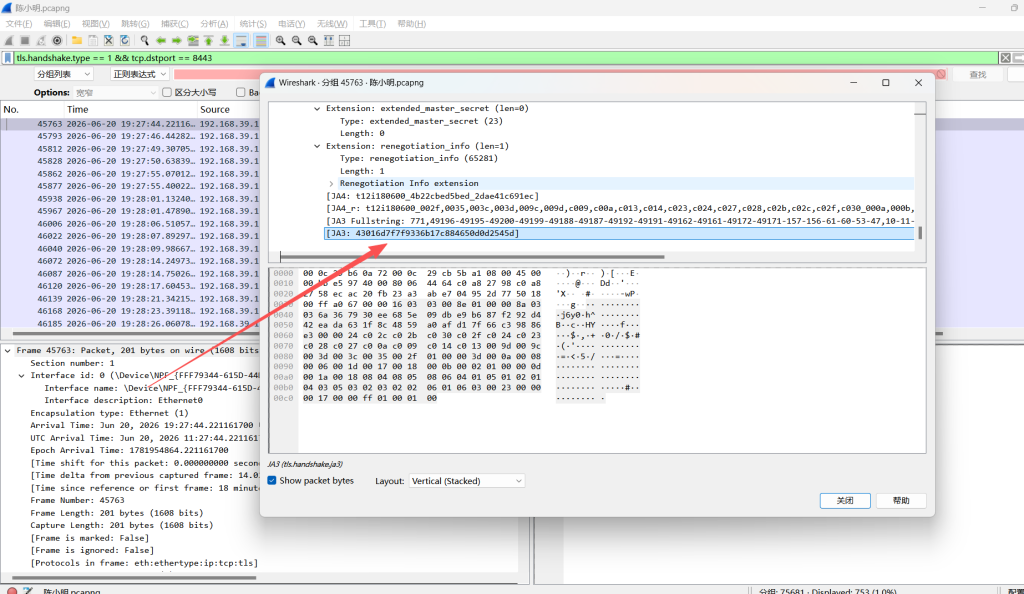Go forward with green right arrow

(x=176, y=40)
